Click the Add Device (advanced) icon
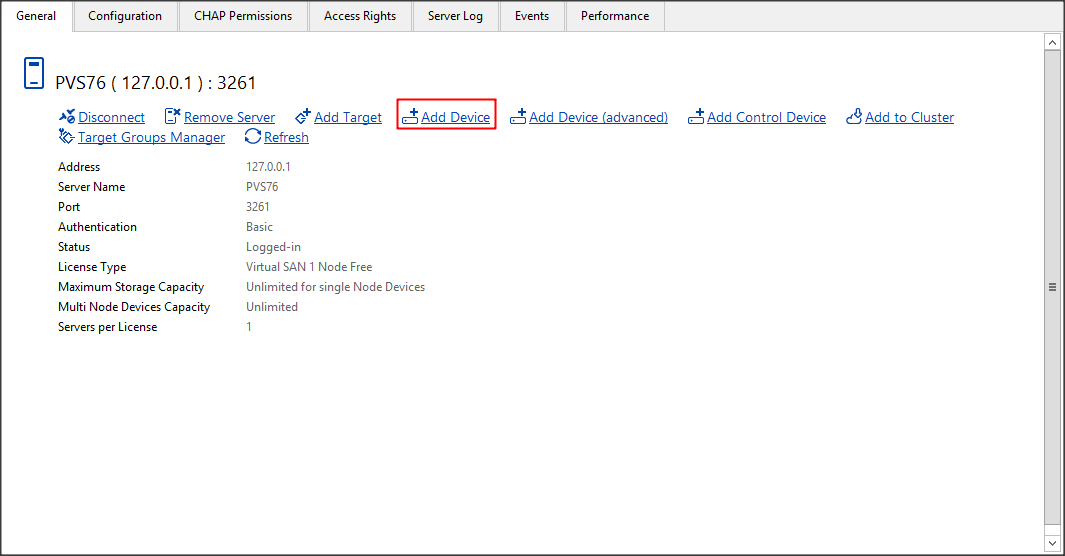1065x556 pixels. click(518, 117)
